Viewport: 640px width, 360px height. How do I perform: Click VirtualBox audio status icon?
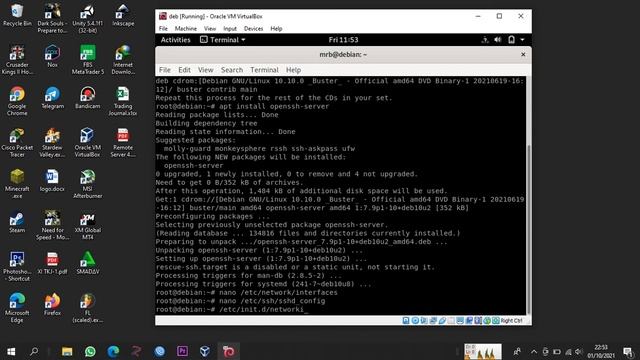click(424, 320)
